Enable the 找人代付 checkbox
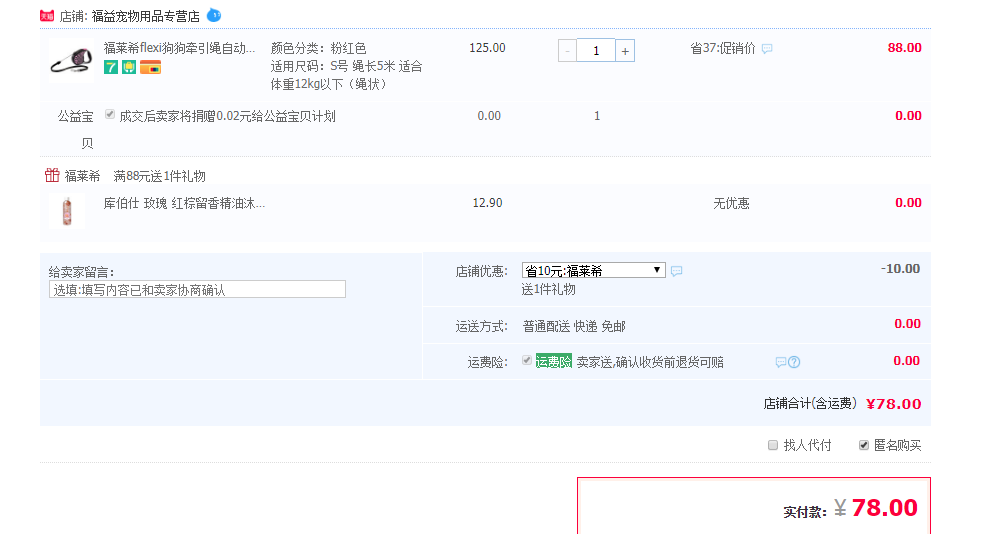 (x=772, y=445)
